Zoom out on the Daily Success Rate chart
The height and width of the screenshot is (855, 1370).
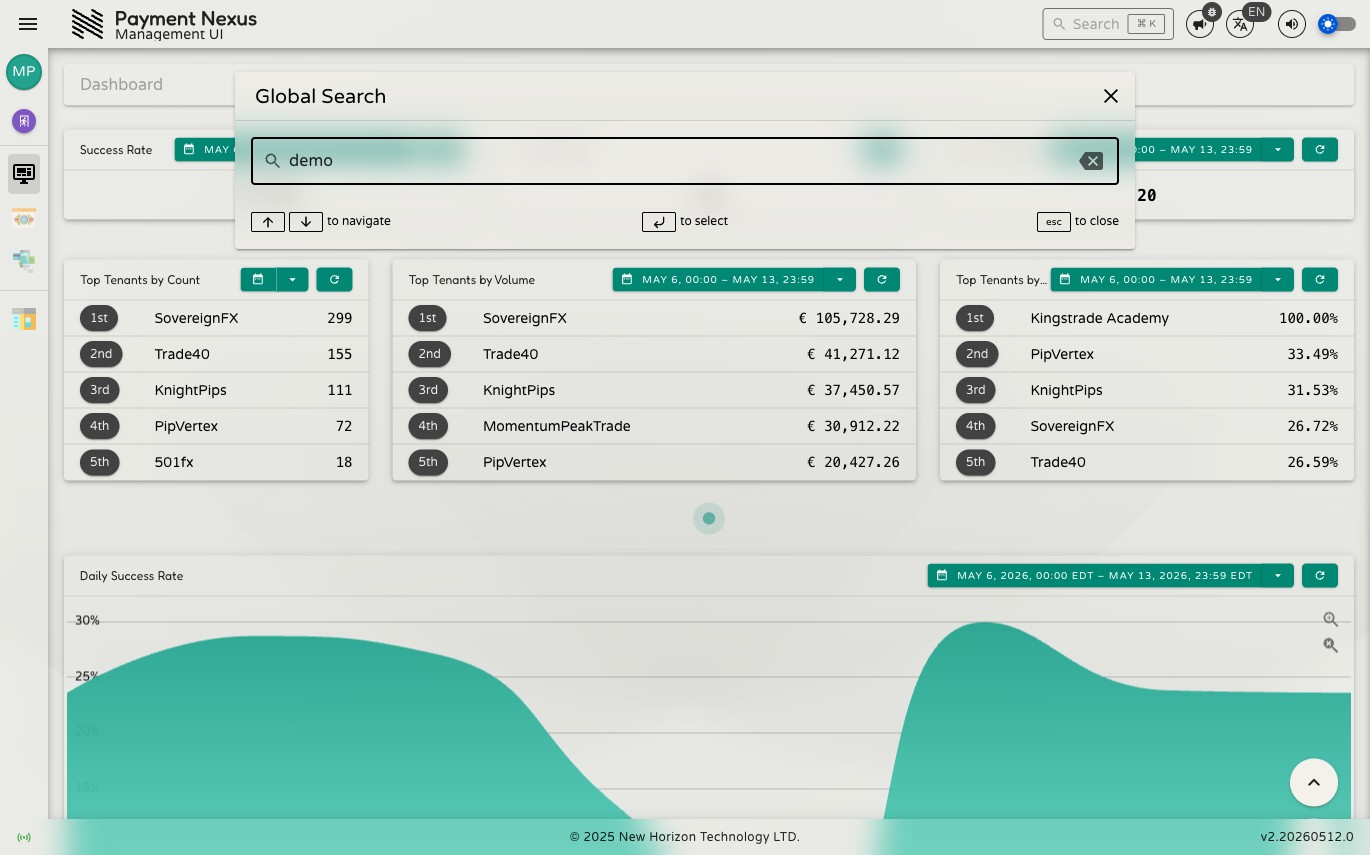[x=1330, y=646]
